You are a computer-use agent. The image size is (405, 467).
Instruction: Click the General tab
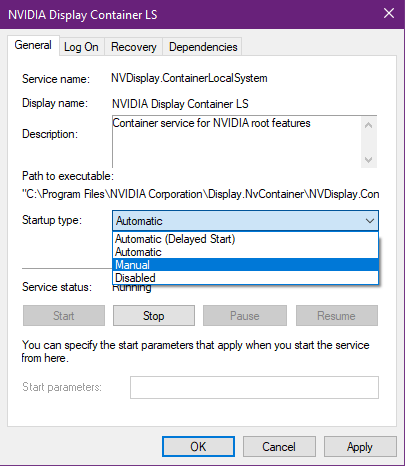coord(33,45)
